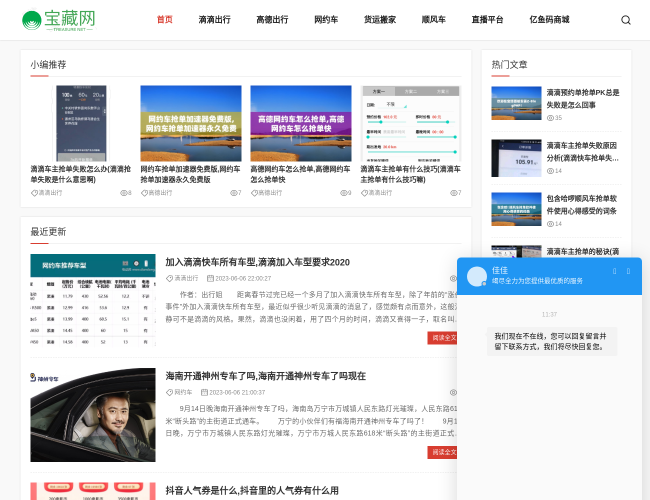The width and height of the screenshot is (650, 500).
Task: Click eye icon under 抢单有什么技巧 card
Action: pos(453,193)
